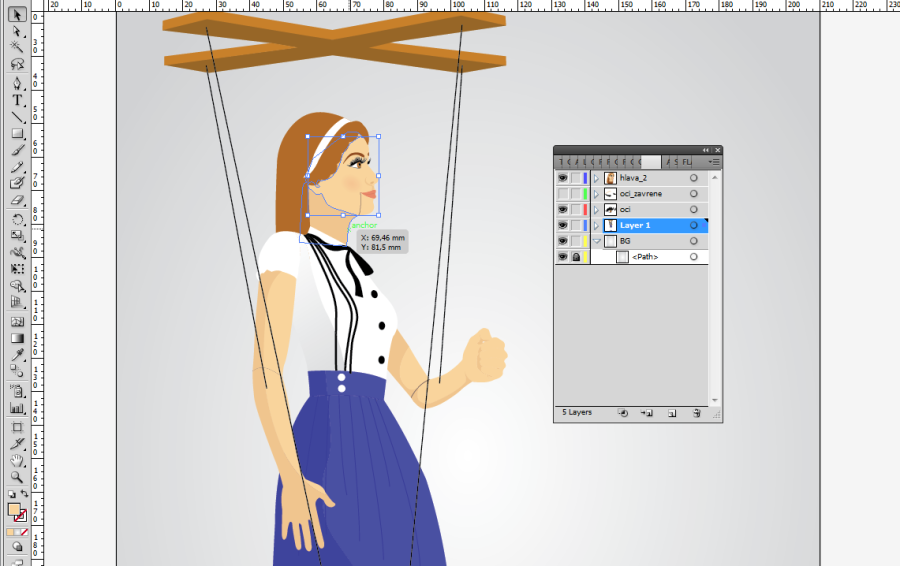The width and height of the screenshot is (900, 566).
Task: Unlock the <Path> sublayer
Action: pyautogui.click(x=576, y=258)
